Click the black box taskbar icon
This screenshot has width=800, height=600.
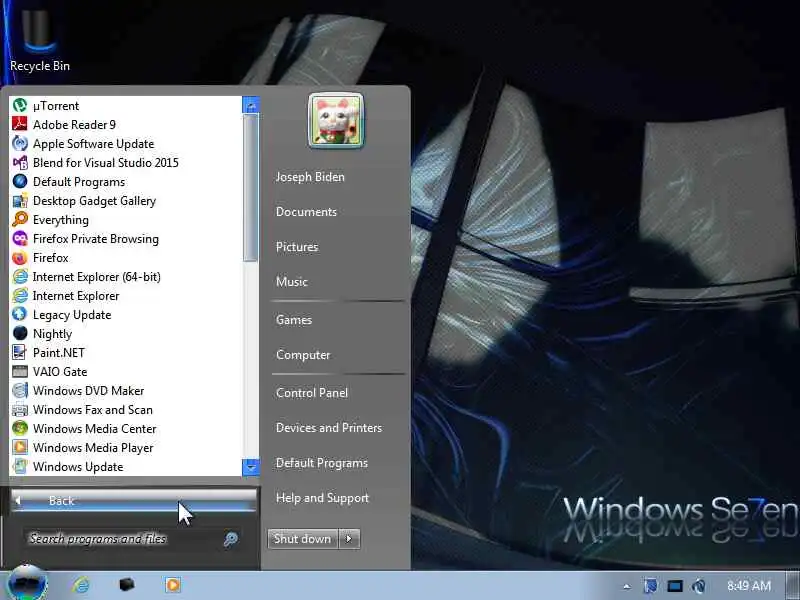pyautogui.click(x=127, y=585)
